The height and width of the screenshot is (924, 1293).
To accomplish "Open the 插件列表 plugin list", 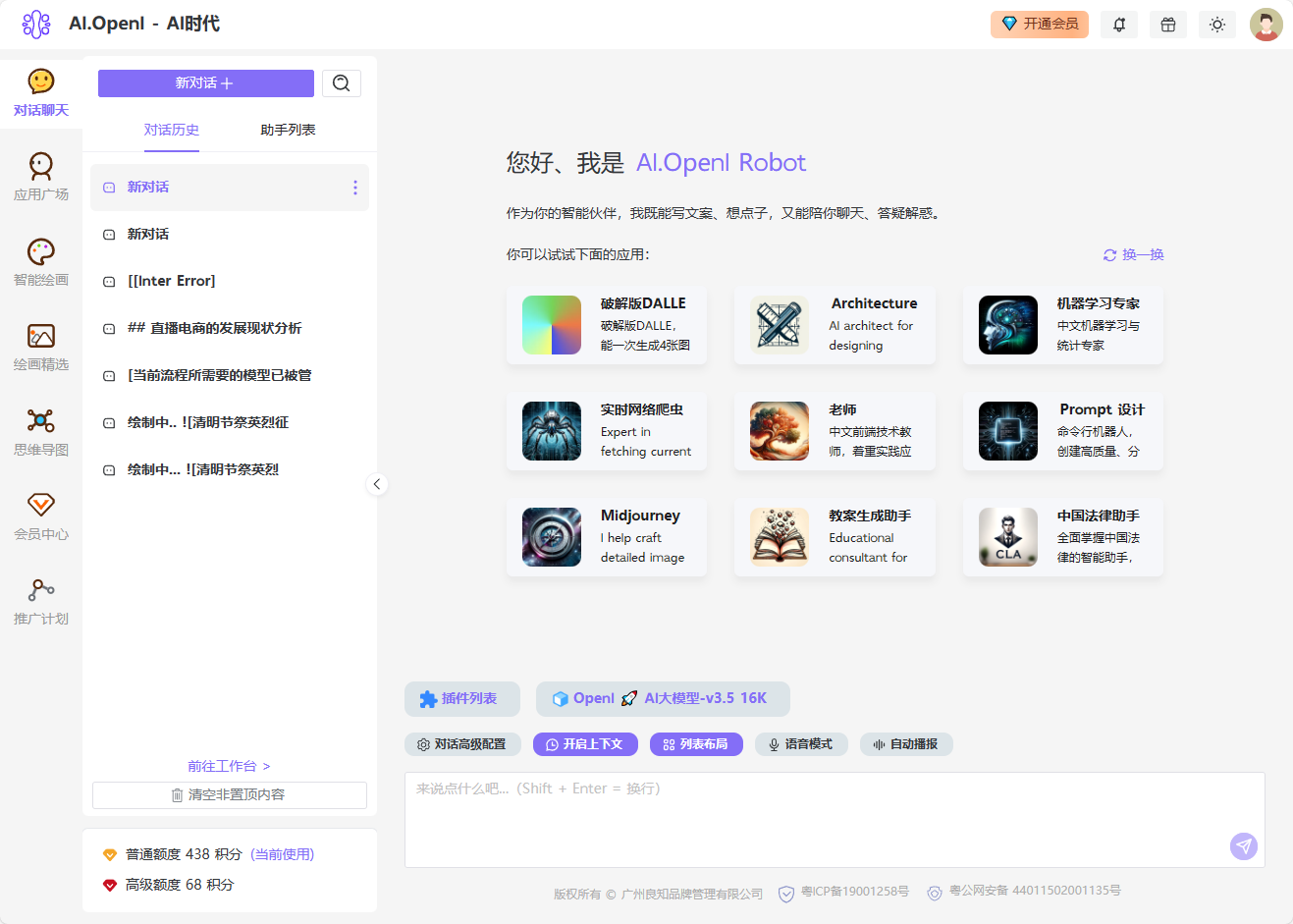I will pos(462,699).
